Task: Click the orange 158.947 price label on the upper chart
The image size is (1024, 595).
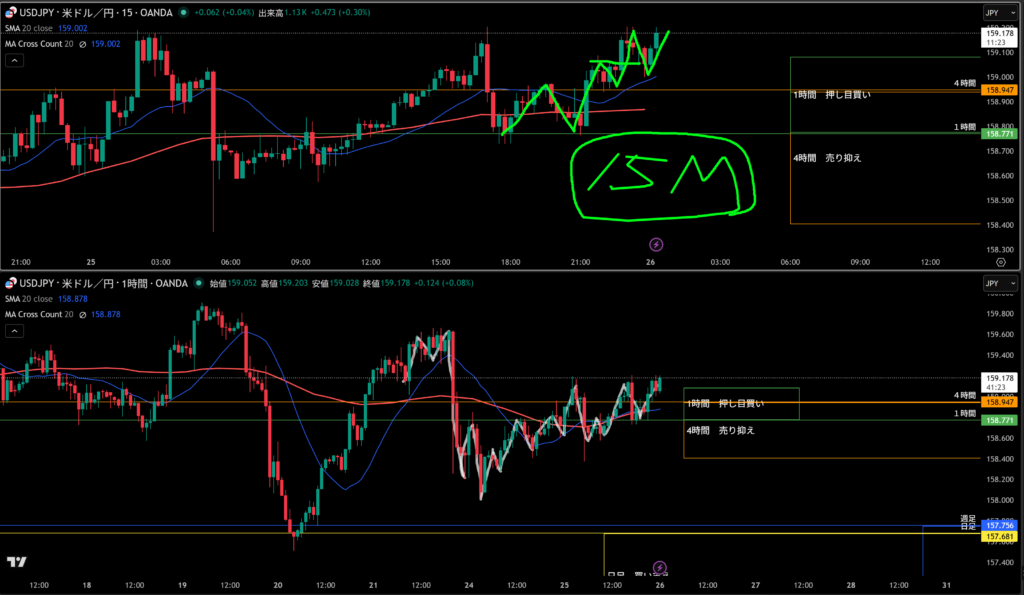Action: click(1000, 91)
